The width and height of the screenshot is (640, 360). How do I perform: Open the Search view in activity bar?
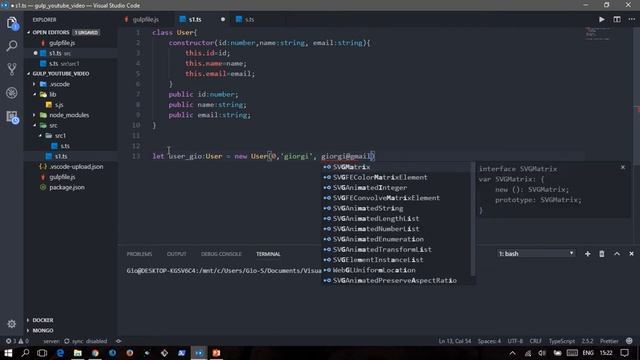tap(12, 46)
